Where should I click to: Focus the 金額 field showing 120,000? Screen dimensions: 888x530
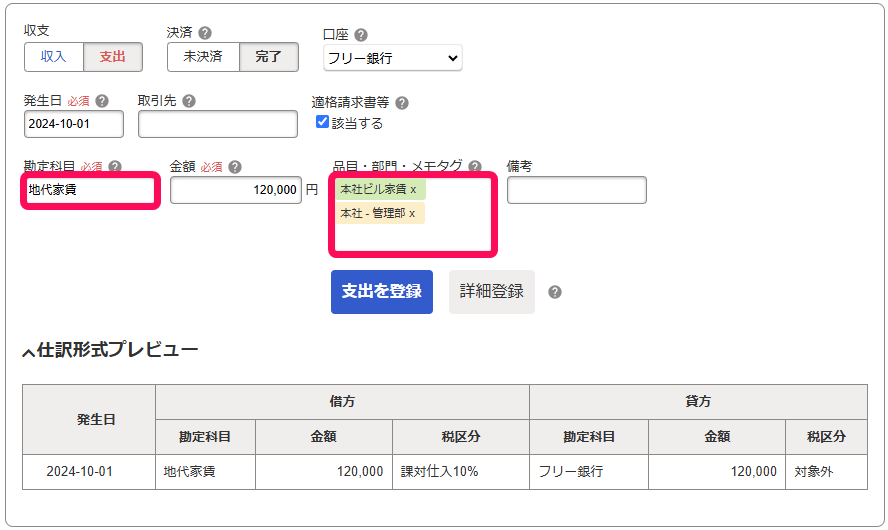pyautogui.click(x=236, y=190)
